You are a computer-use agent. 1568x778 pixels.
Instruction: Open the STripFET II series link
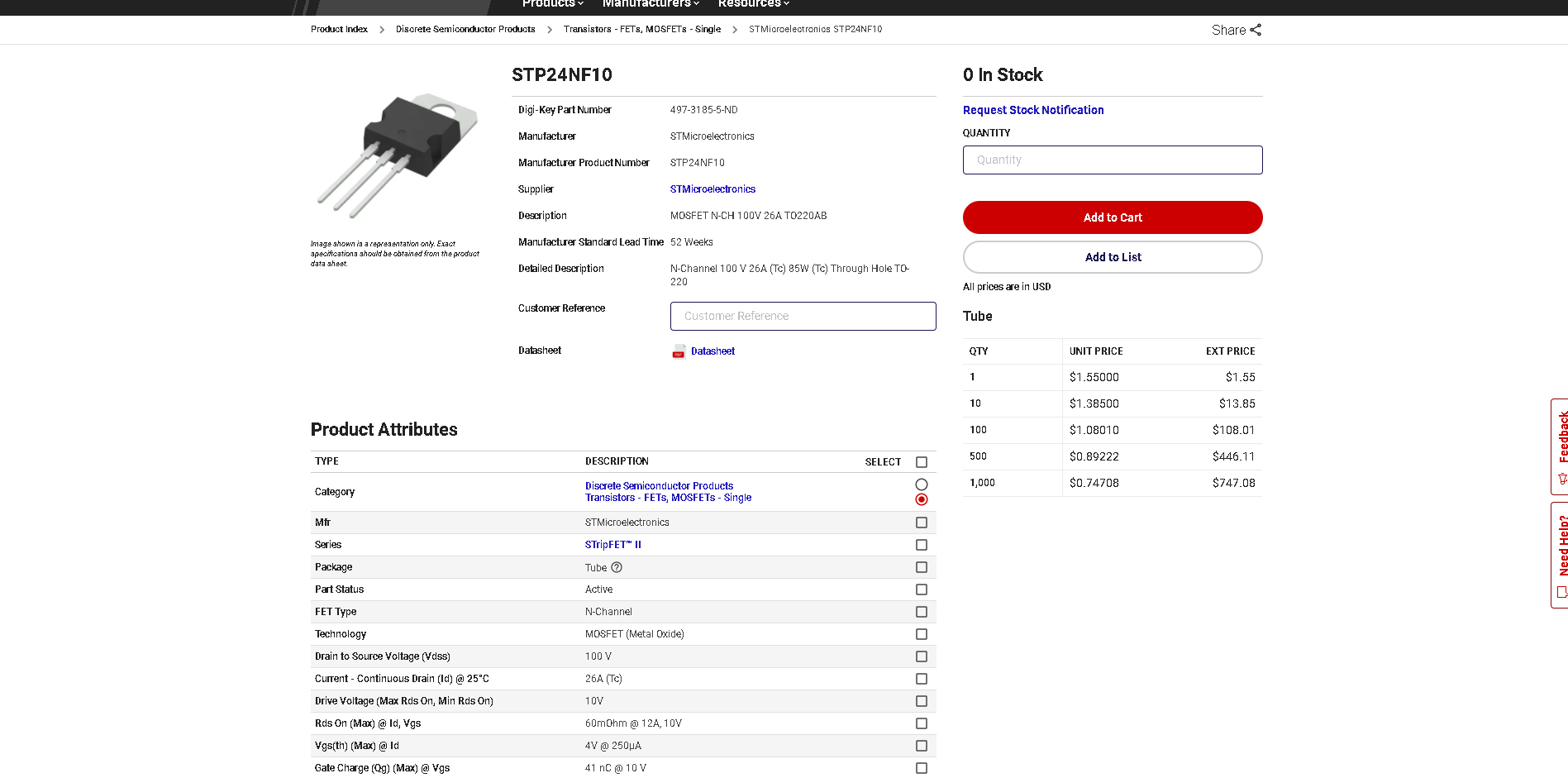coord(612,545)
